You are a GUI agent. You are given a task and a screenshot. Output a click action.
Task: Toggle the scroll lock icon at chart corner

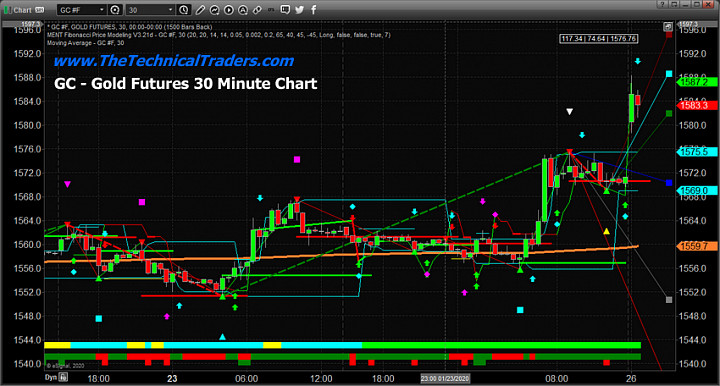[x=669, y=27]
